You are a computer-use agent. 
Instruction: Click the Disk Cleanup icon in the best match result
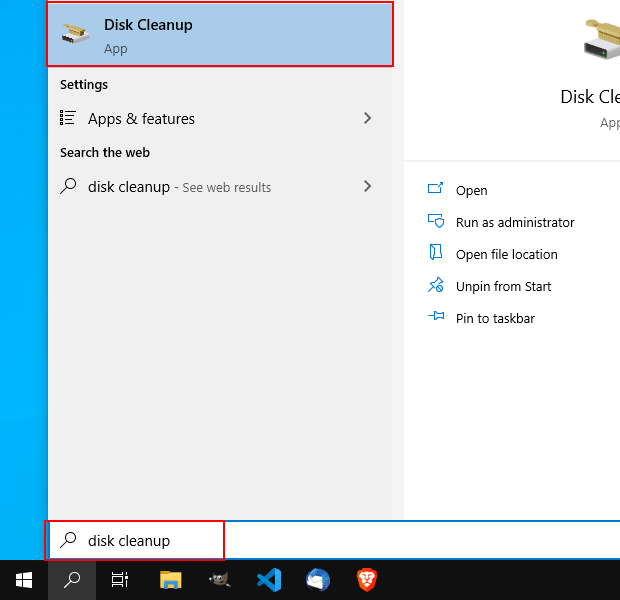[x=75, y=34]
